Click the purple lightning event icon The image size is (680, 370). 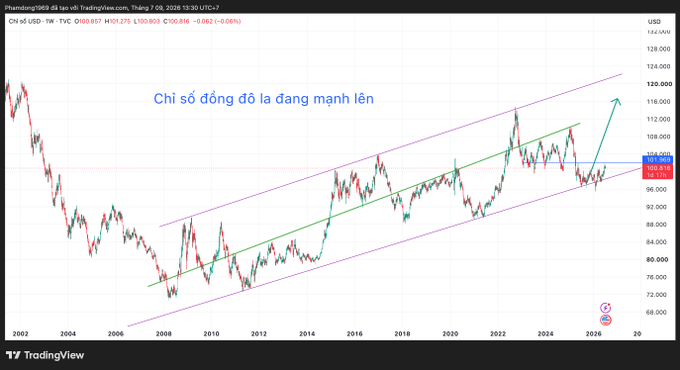coord(605,308)
